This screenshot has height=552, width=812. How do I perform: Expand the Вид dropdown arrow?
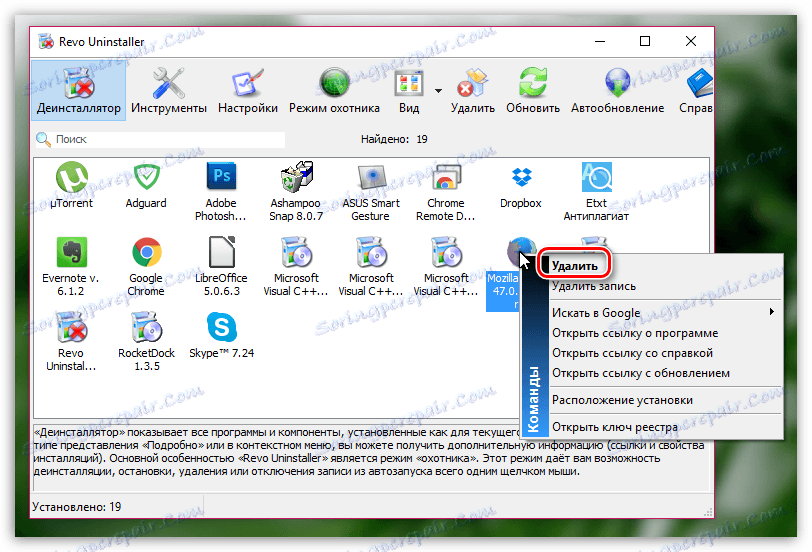(439, 91)
